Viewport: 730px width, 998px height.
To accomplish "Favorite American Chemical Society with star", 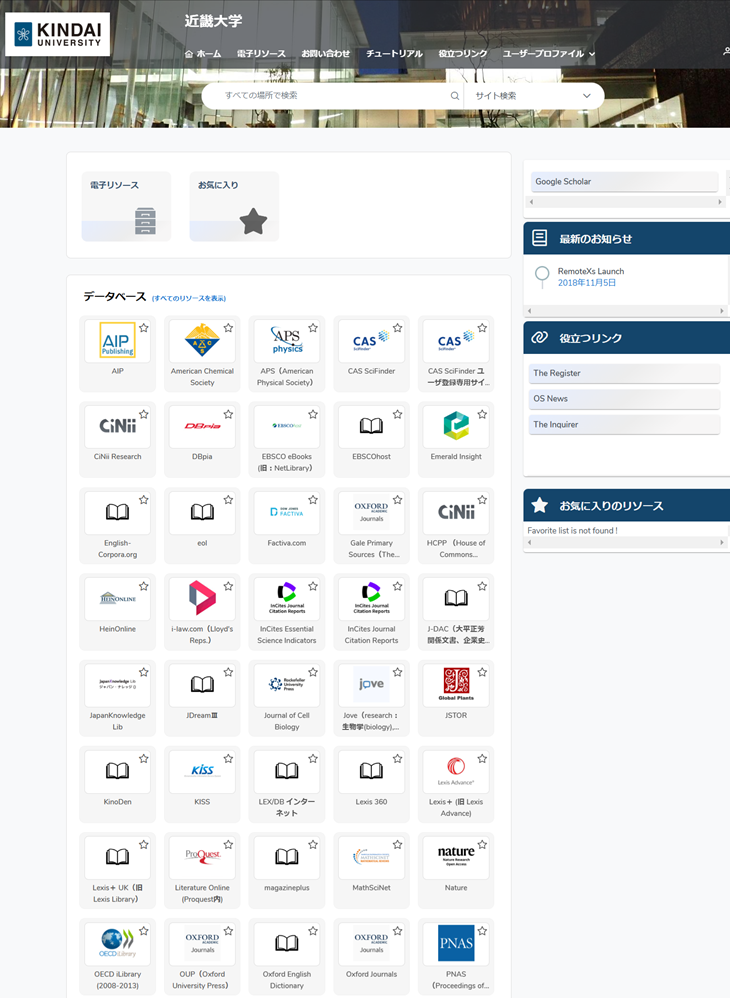I will pos(228,328).
